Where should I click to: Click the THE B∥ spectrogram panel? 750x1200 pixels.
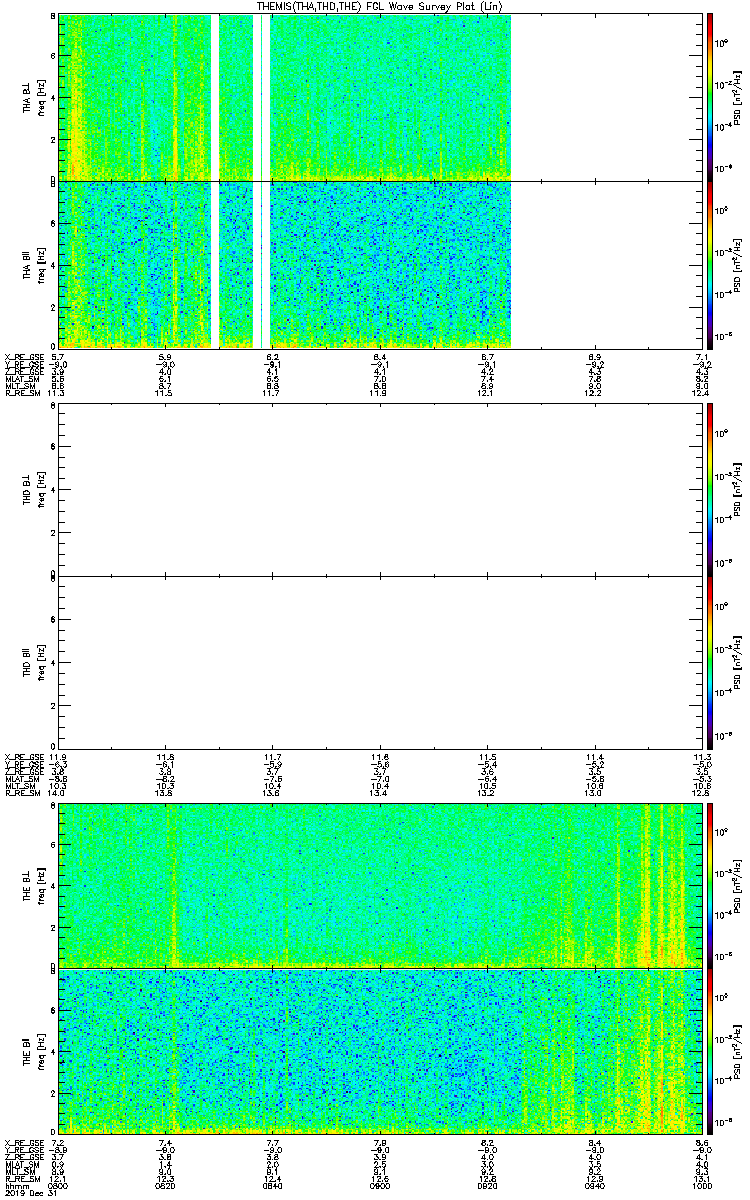click(x=379, y=1052)
